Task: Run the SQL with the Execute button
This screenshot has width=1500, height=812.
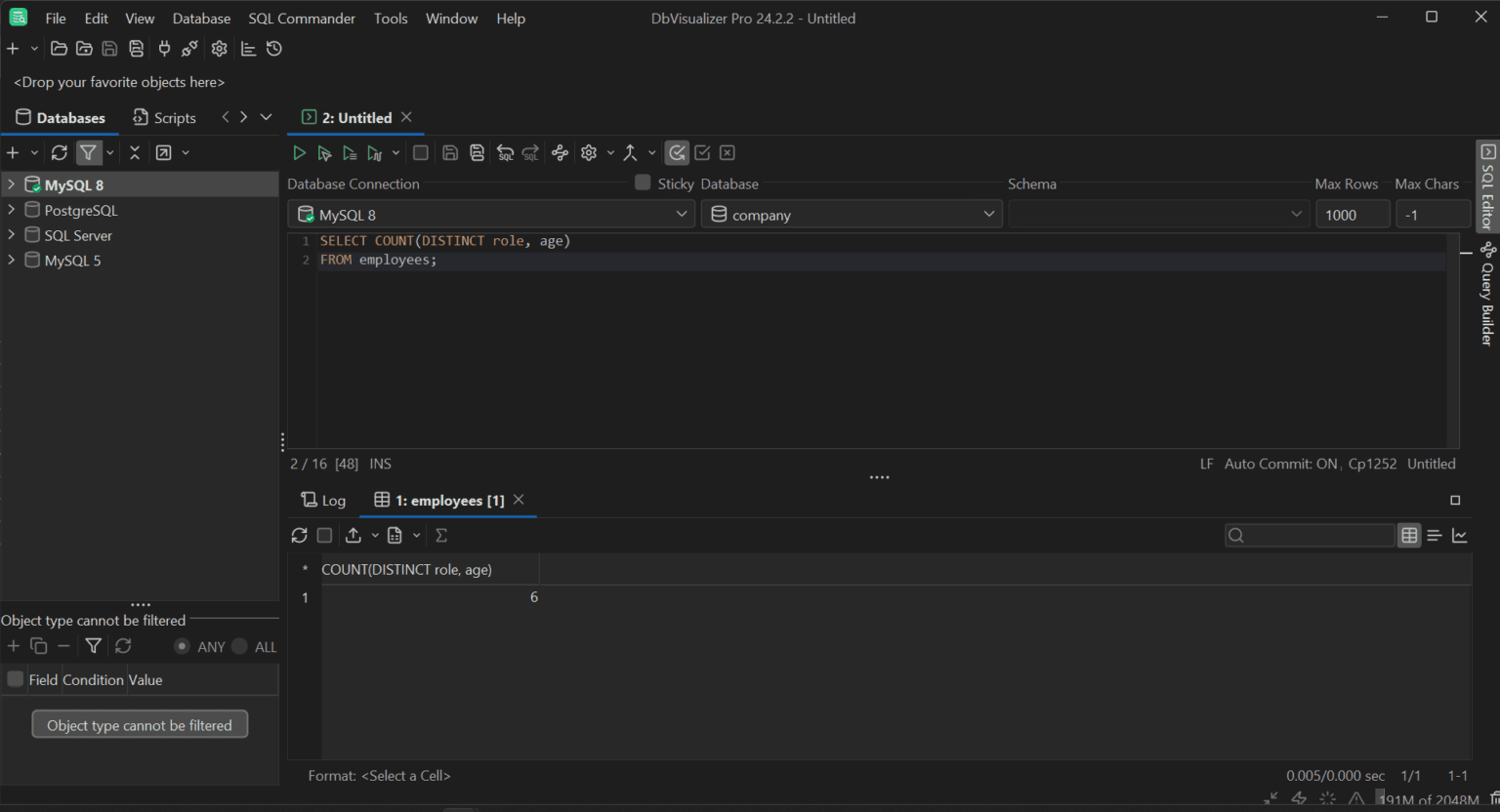Action: (x=299, y=153)
